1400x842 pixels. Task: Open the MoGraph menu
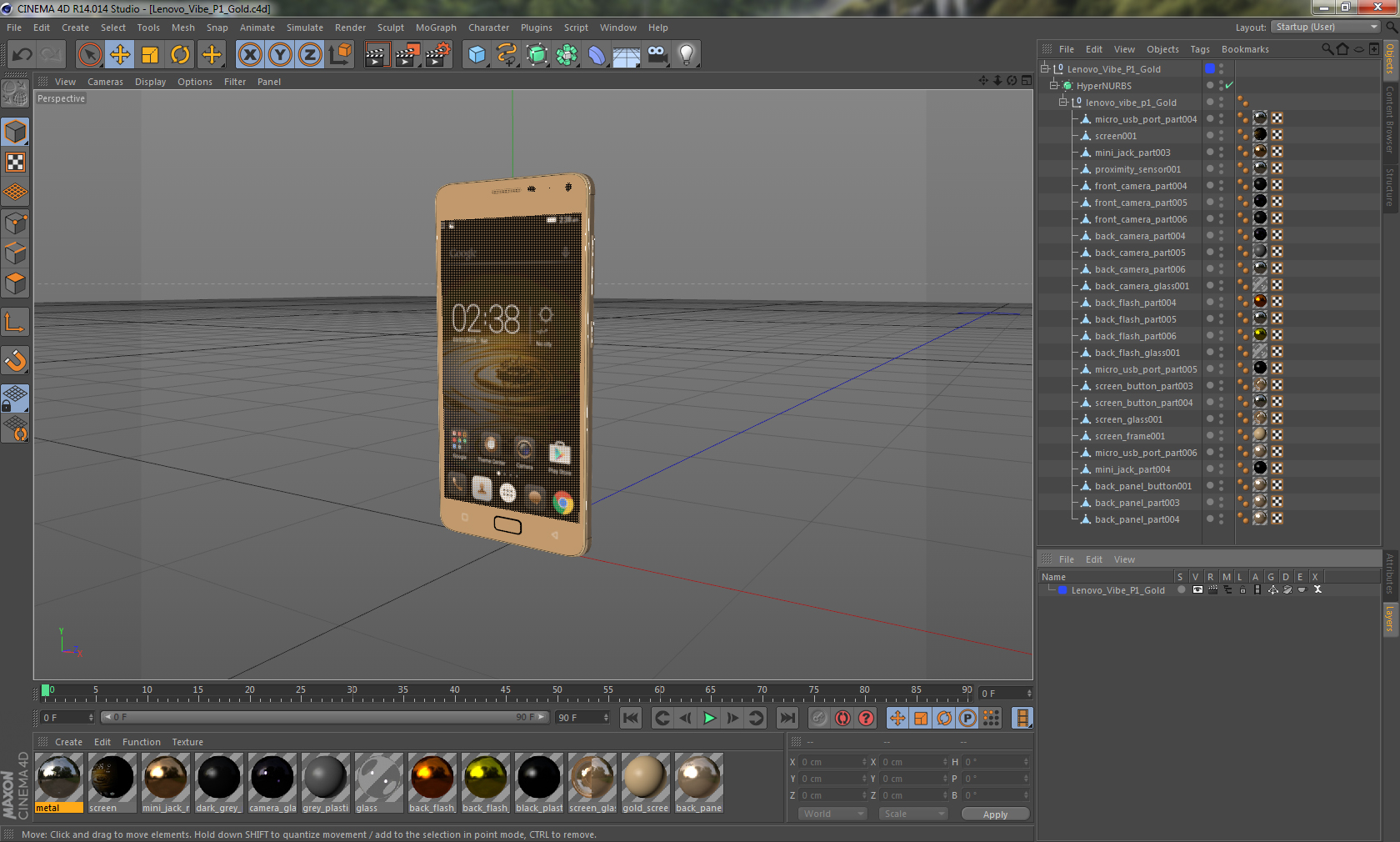(436, 28)
